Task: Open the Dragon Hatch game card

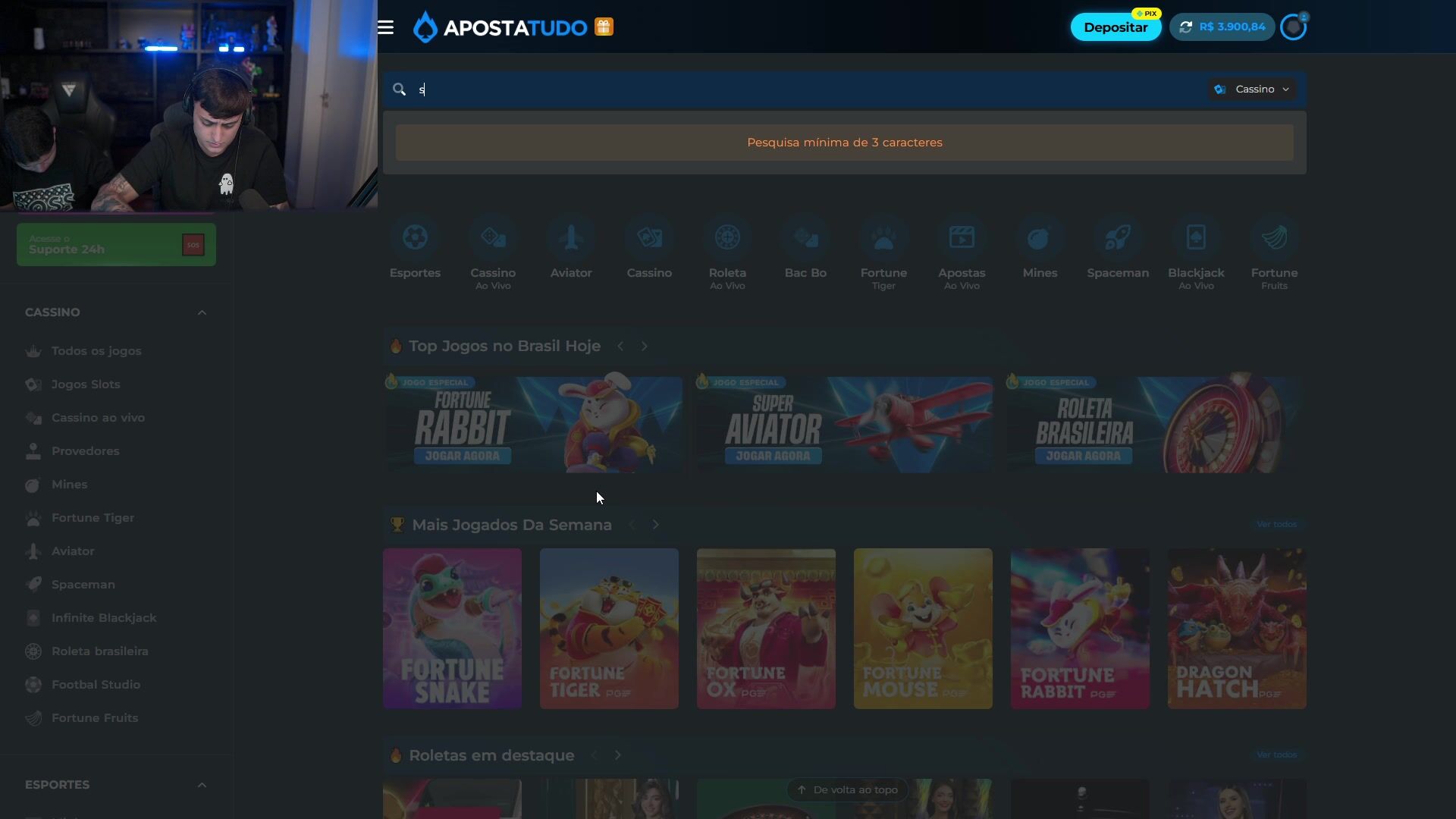Action: [x=1237, y=629]
